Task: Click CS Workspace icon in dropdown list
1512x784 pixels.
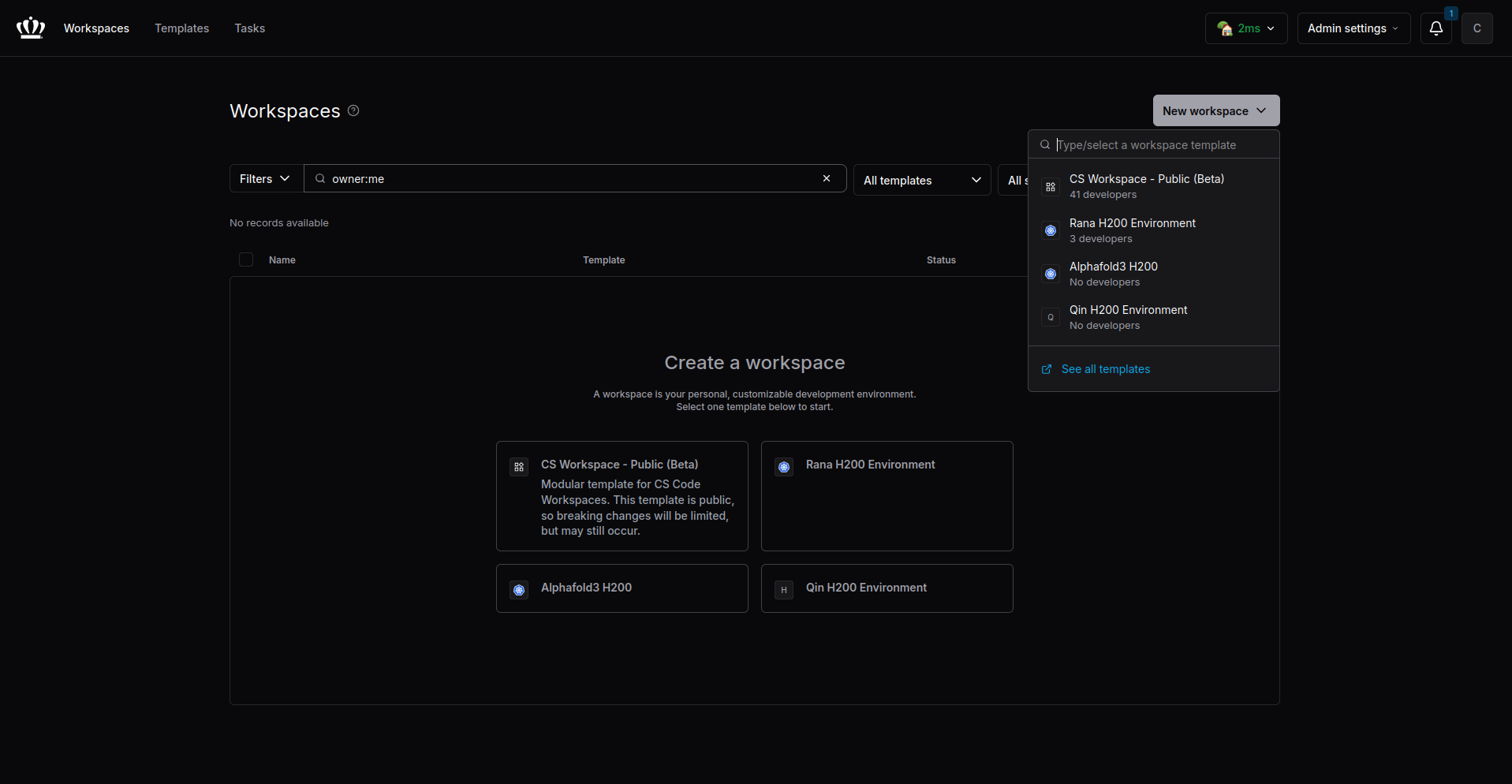Action: click(1051, 187)
